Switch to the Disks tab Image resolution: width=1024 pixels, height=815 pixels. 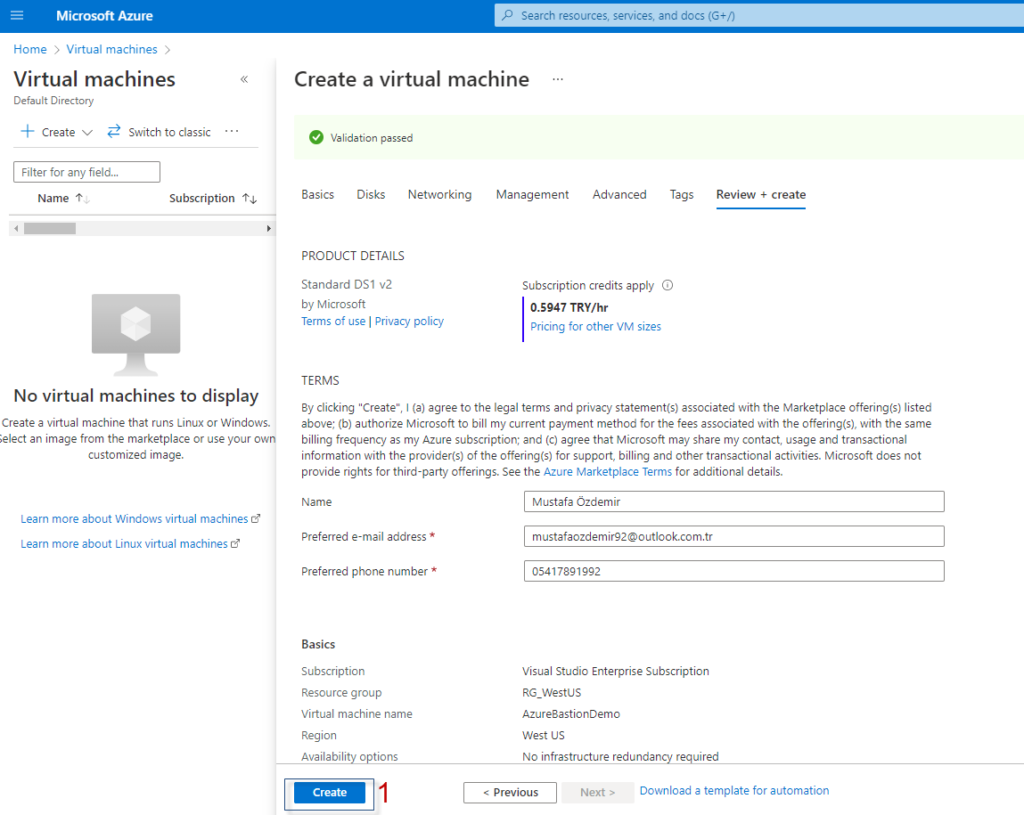point(371,195)
